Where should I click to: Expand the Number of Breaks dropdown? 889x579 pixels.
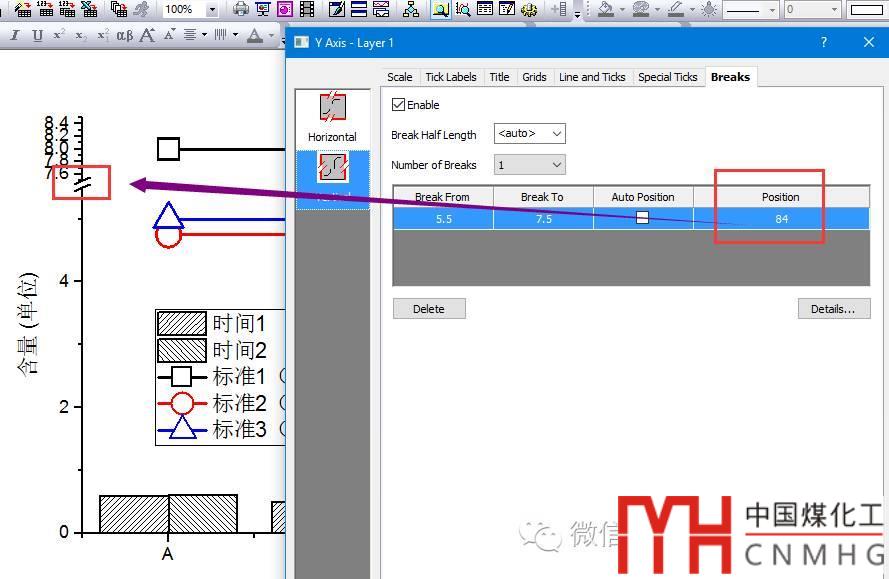(x=530, y=165)
